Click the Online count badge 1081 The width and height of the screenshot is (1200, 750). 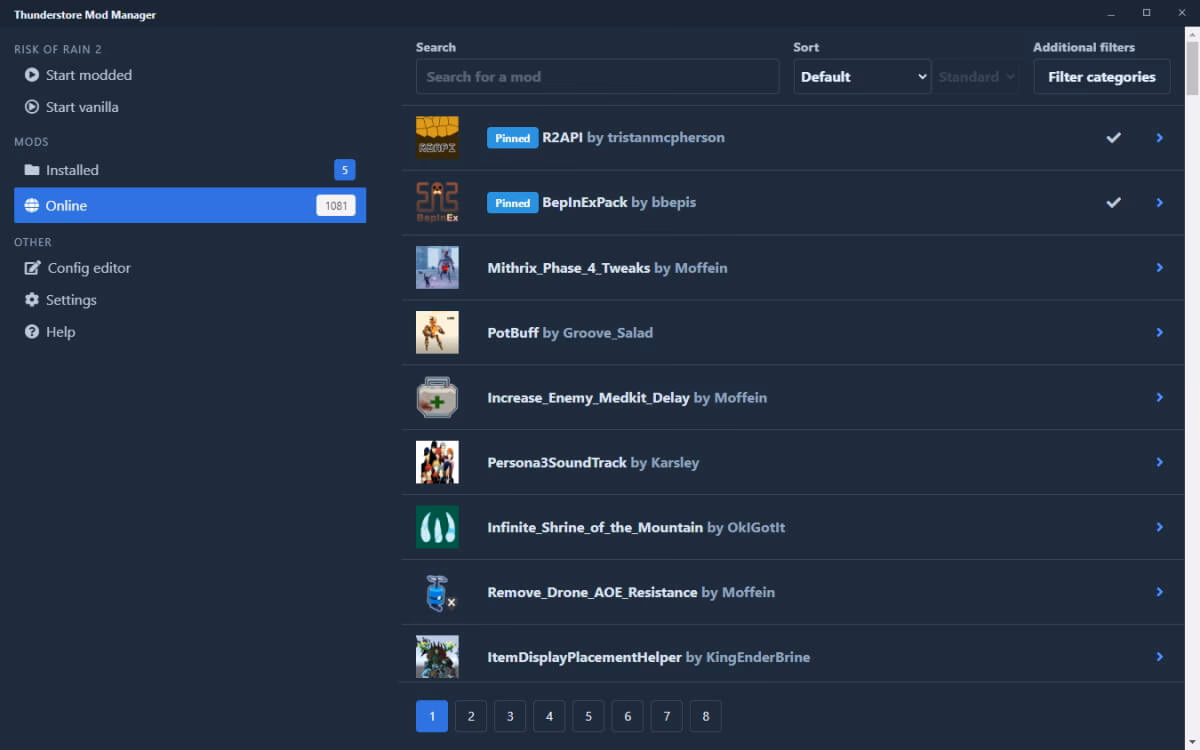tap(336, 206)
